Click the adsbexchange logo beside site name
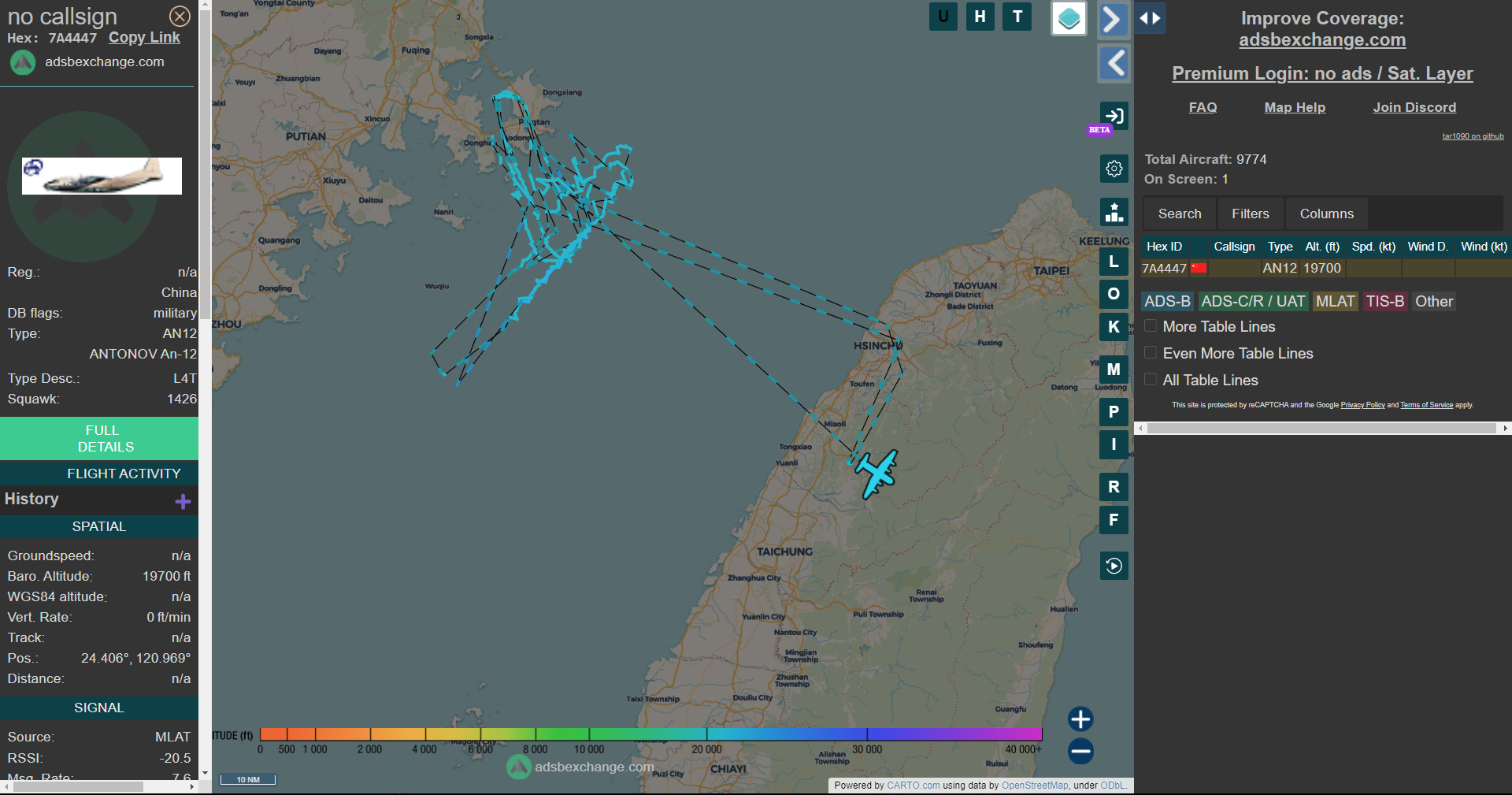 (x=23, y=62)
